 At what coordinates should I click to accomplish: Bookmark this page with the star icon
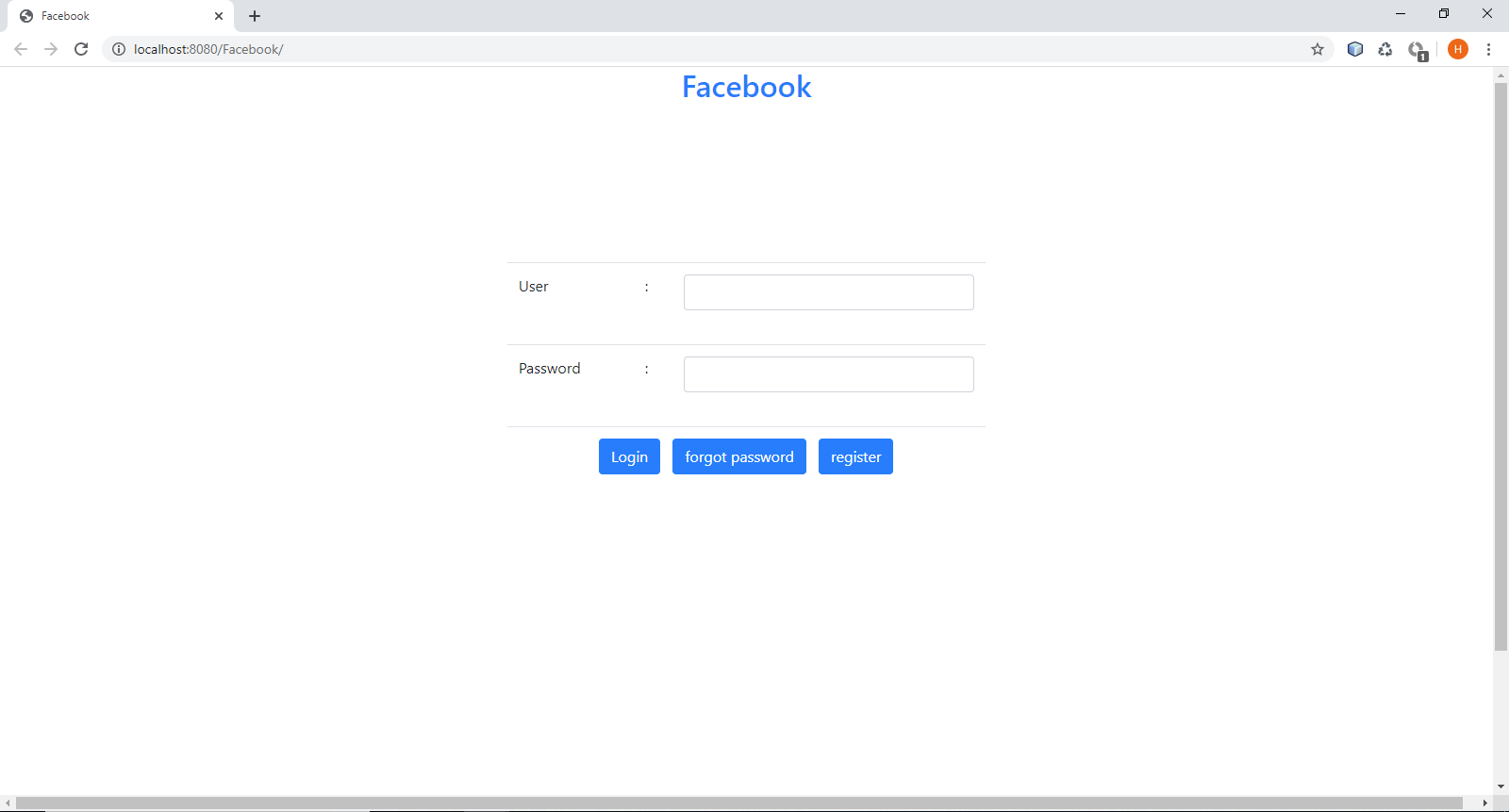[x=1318, y=49]
